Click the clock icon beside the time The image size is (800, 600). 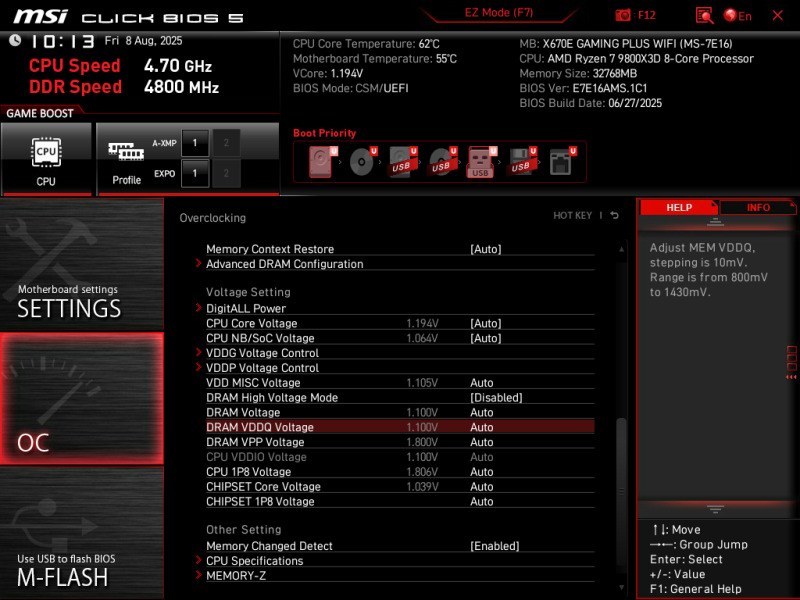point(15,40)
